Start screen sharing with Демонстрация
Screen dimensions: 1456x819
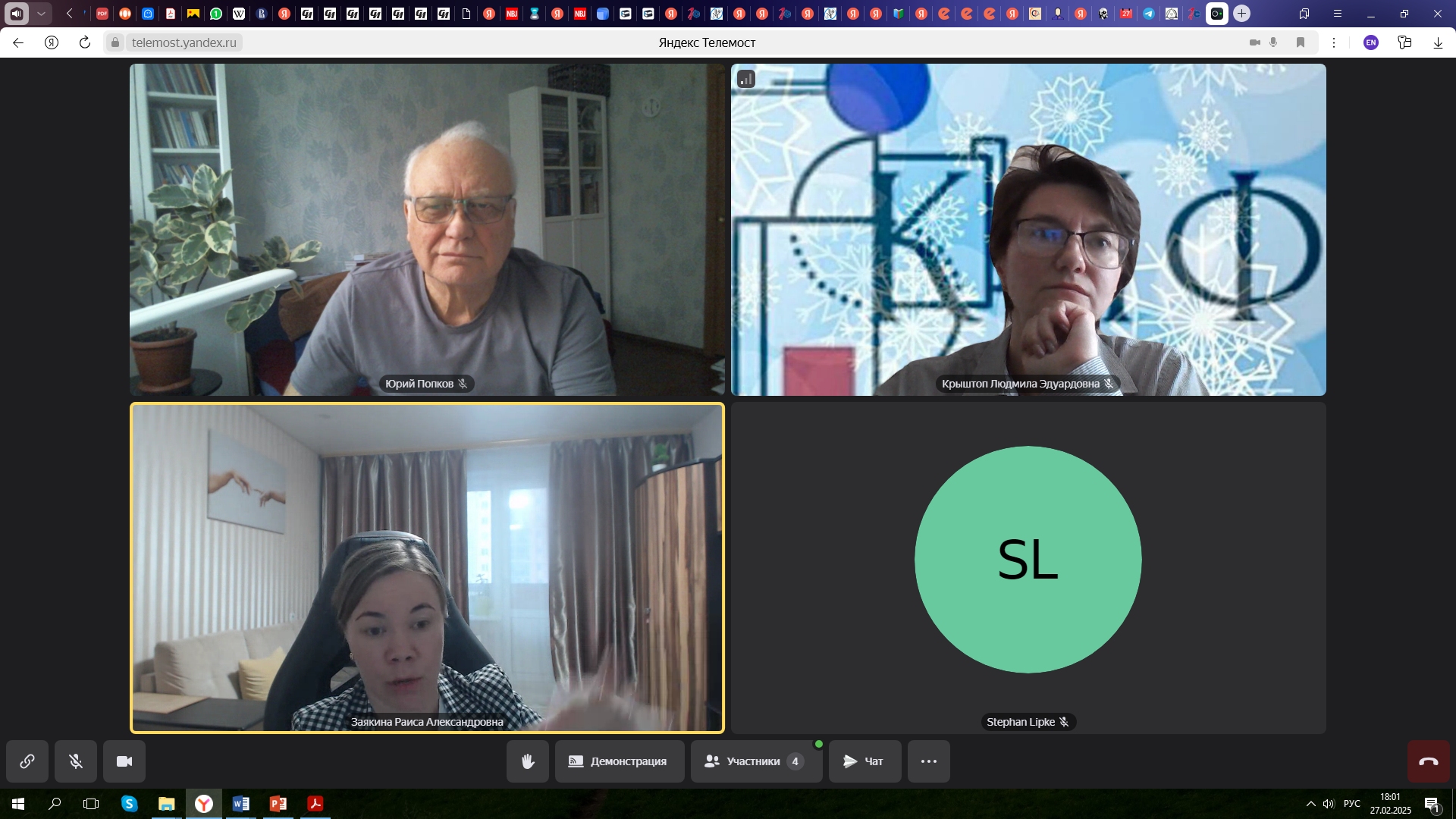tap(619, 761)
